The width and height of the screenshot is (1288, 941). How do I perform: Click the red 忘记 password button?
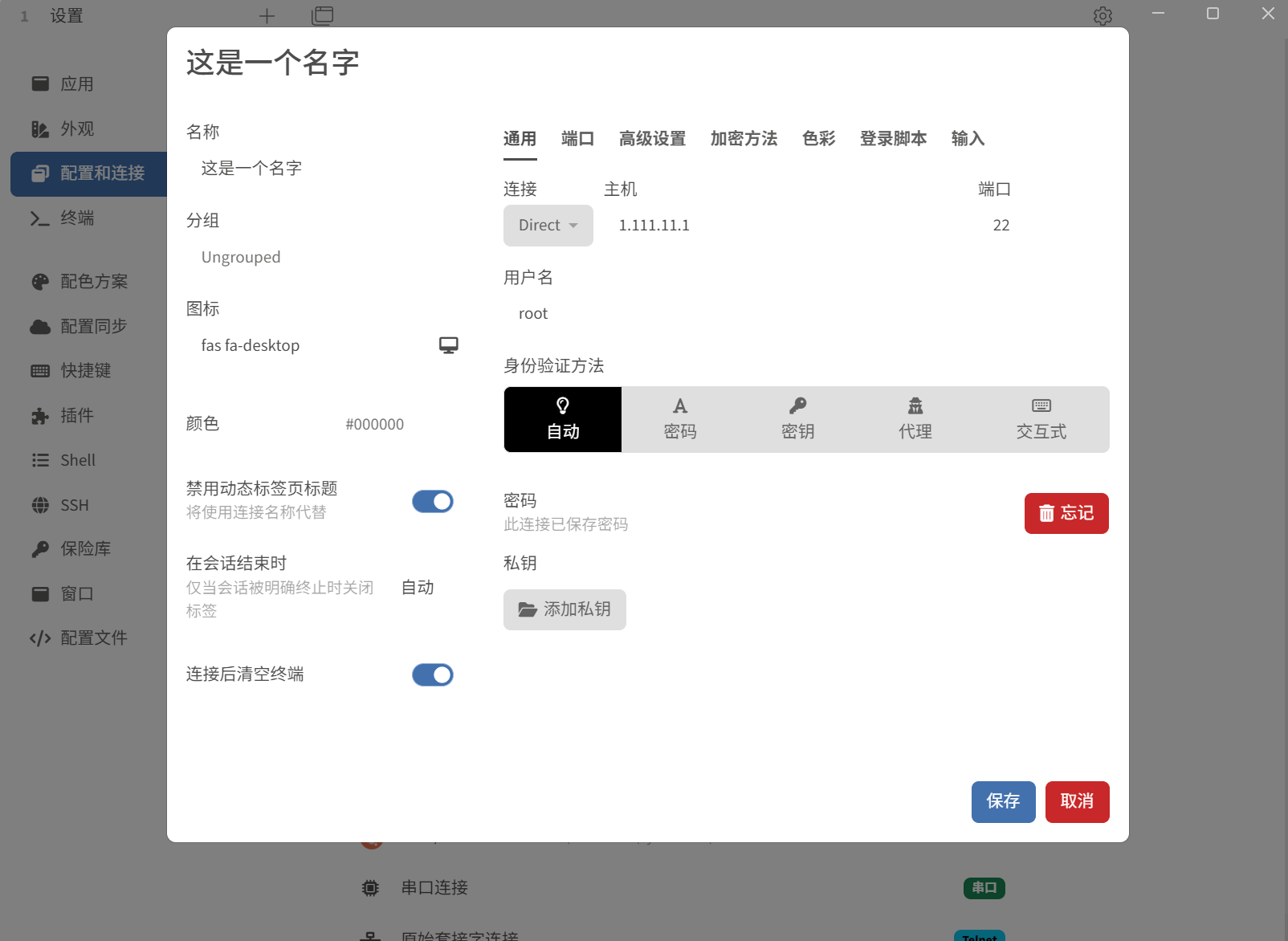pyautogui.click(x=1066, y=514)
